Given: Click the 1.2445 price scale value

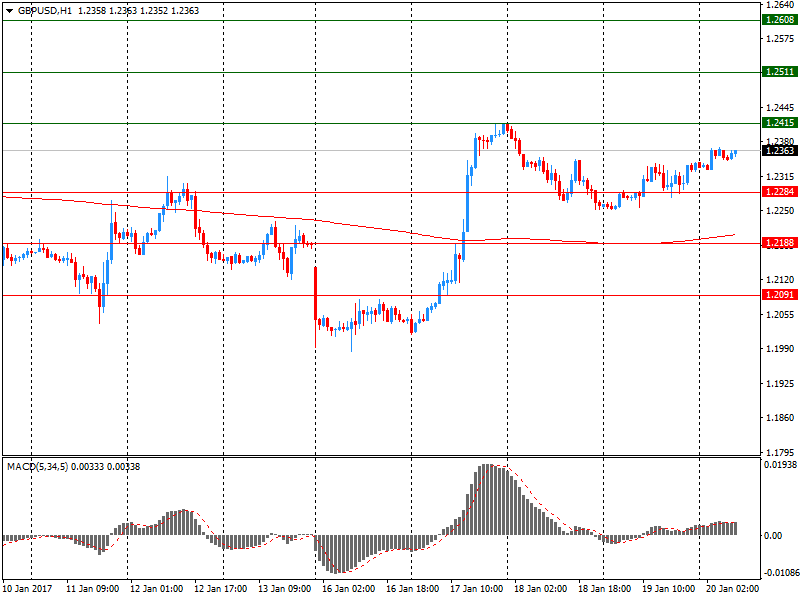Looking at the screenshot, I should (780, 108).
